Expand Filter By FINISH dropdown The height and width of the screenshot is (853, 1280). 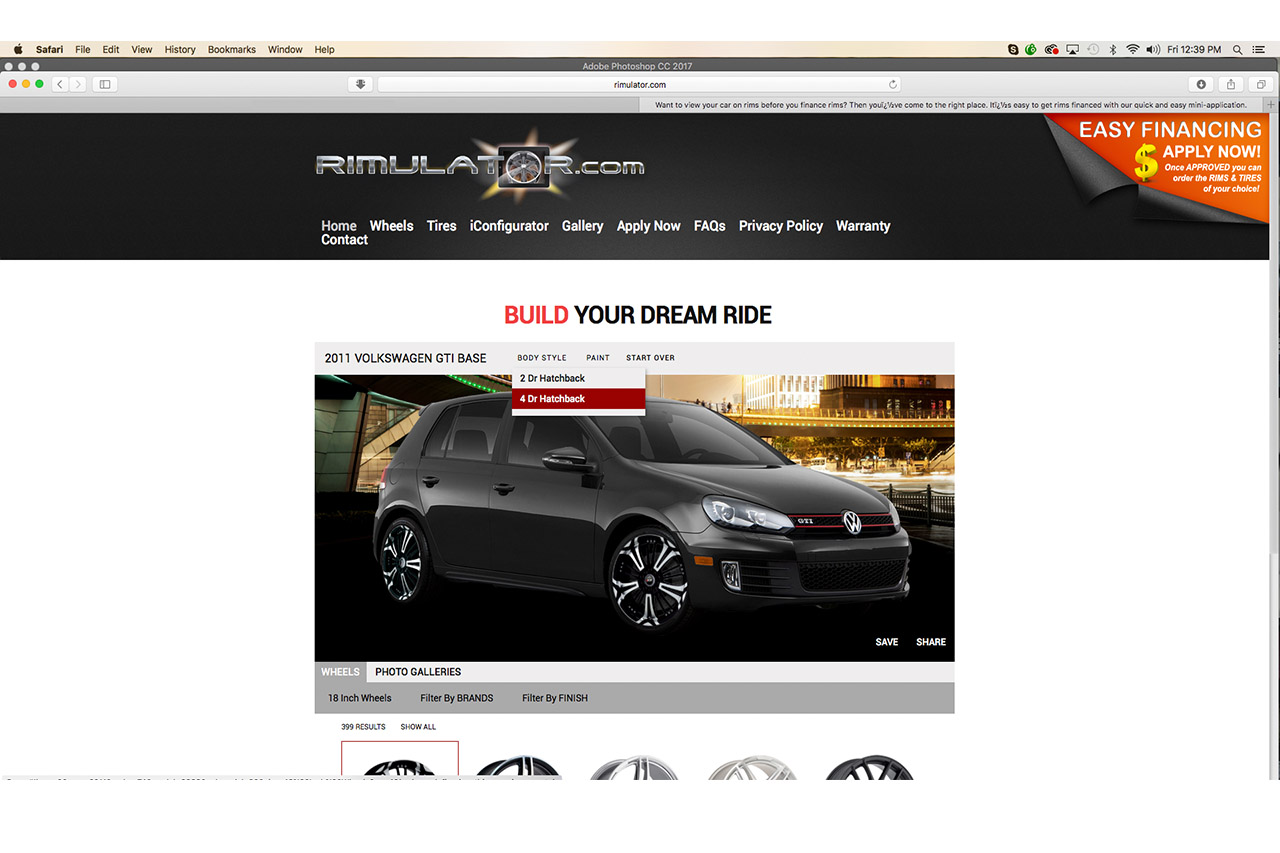(555, 698)
